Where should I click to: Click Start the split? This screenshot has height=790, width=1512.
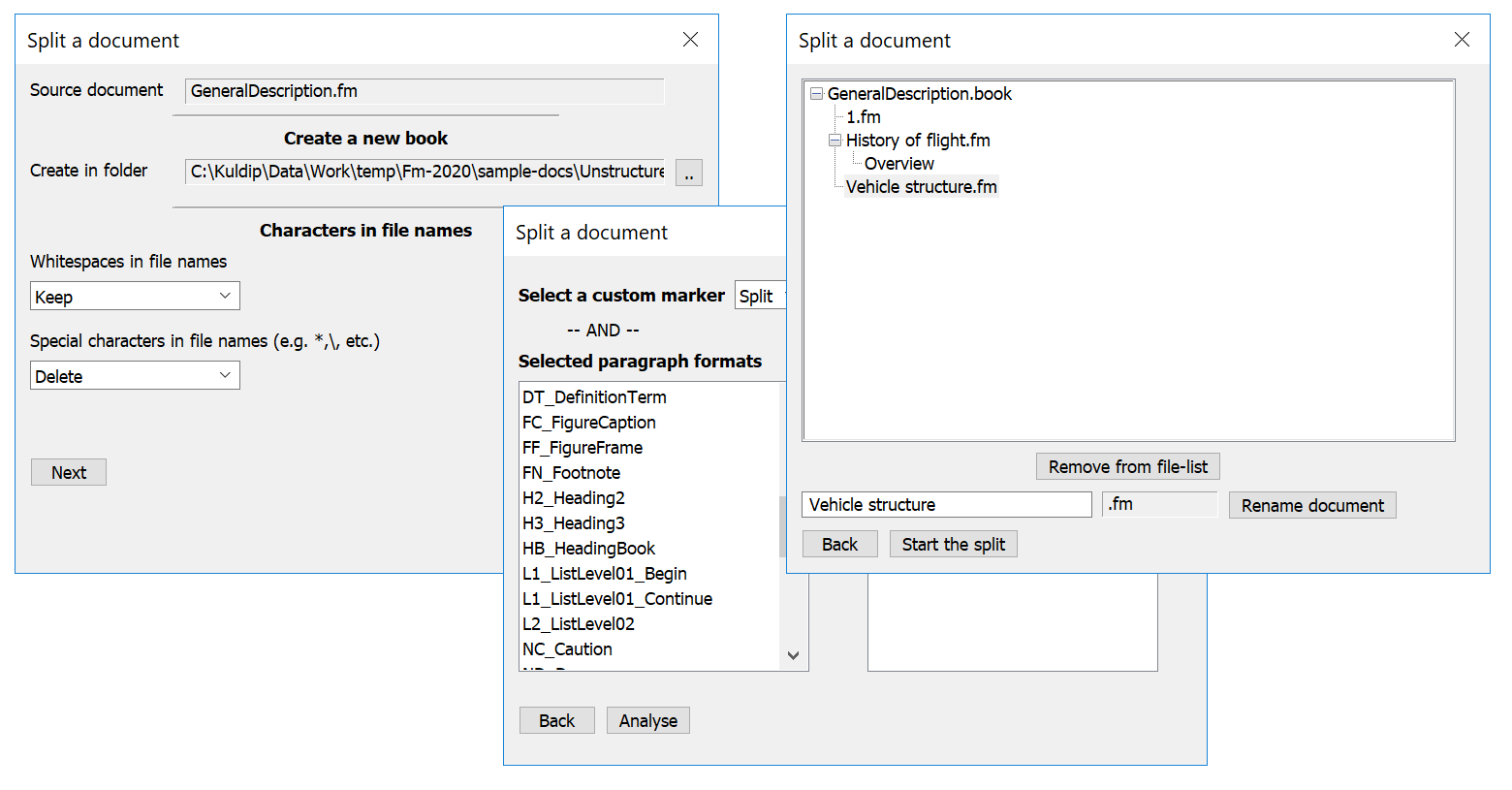coord(953,544)
